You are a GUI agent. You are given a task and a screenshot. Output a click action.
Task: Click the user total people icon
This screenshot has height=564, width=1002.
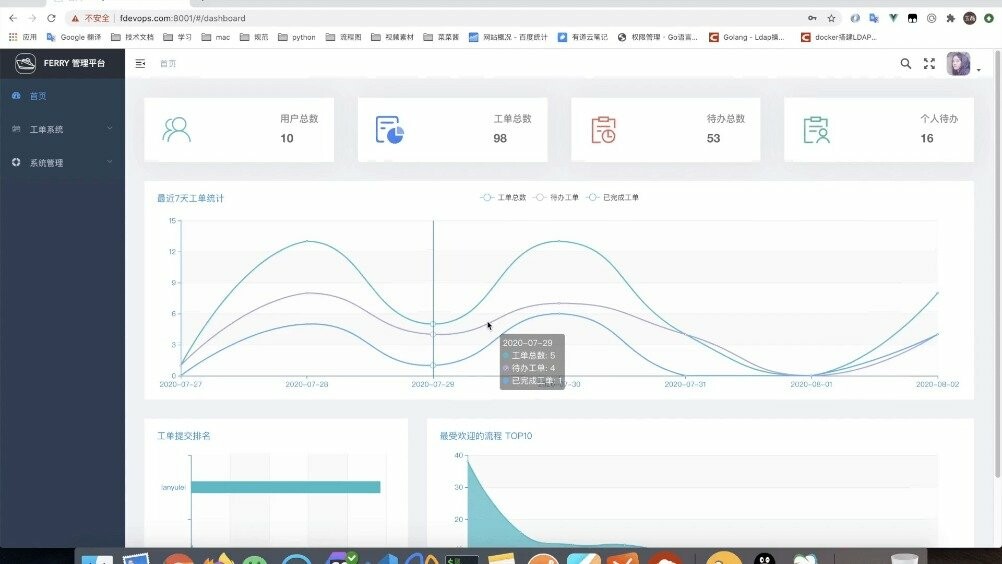tap(177, 130)
